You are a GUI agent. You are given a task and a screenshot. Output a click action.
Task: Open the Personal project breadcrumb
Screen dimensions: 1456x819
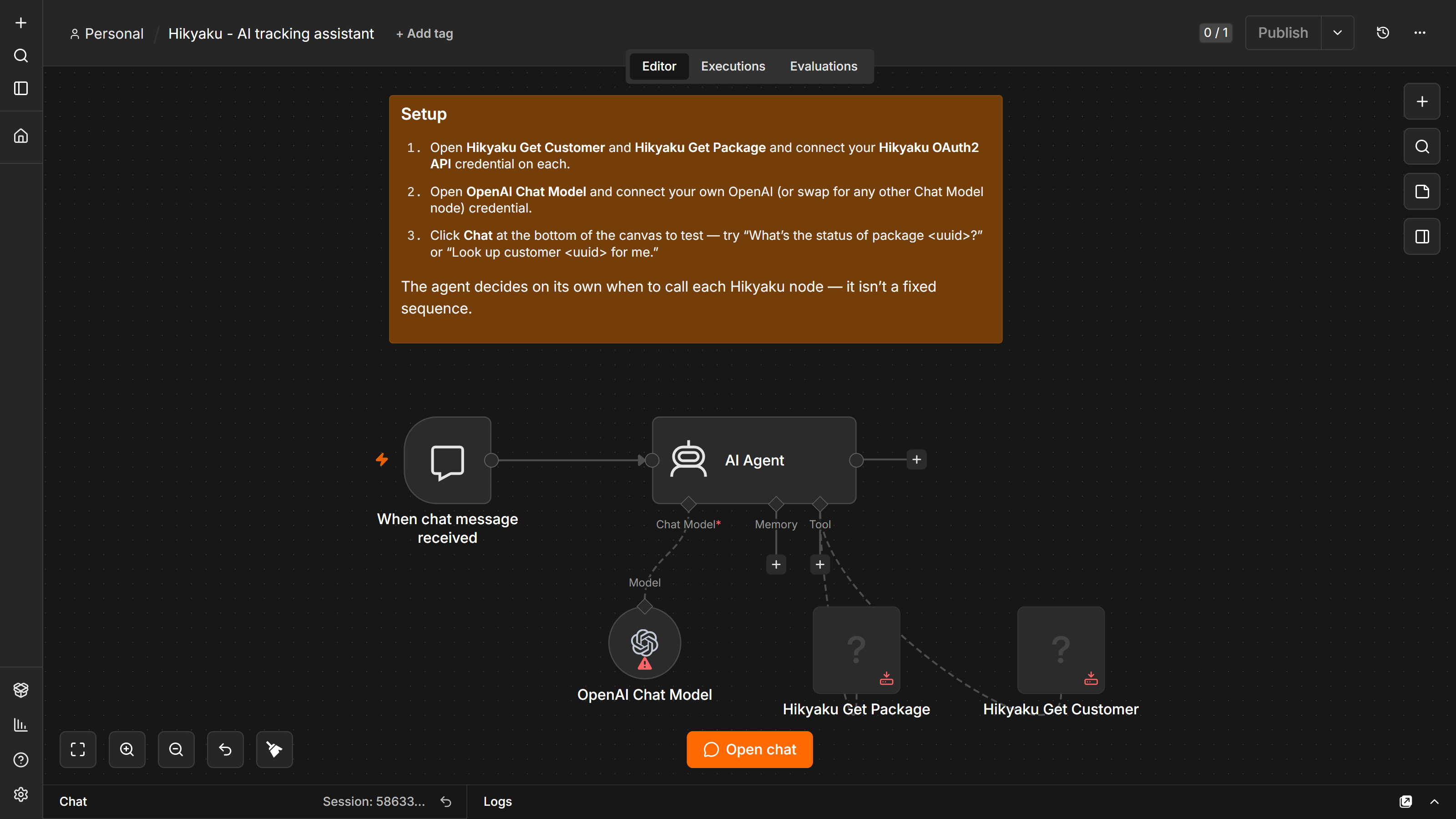tap(107, 33)
